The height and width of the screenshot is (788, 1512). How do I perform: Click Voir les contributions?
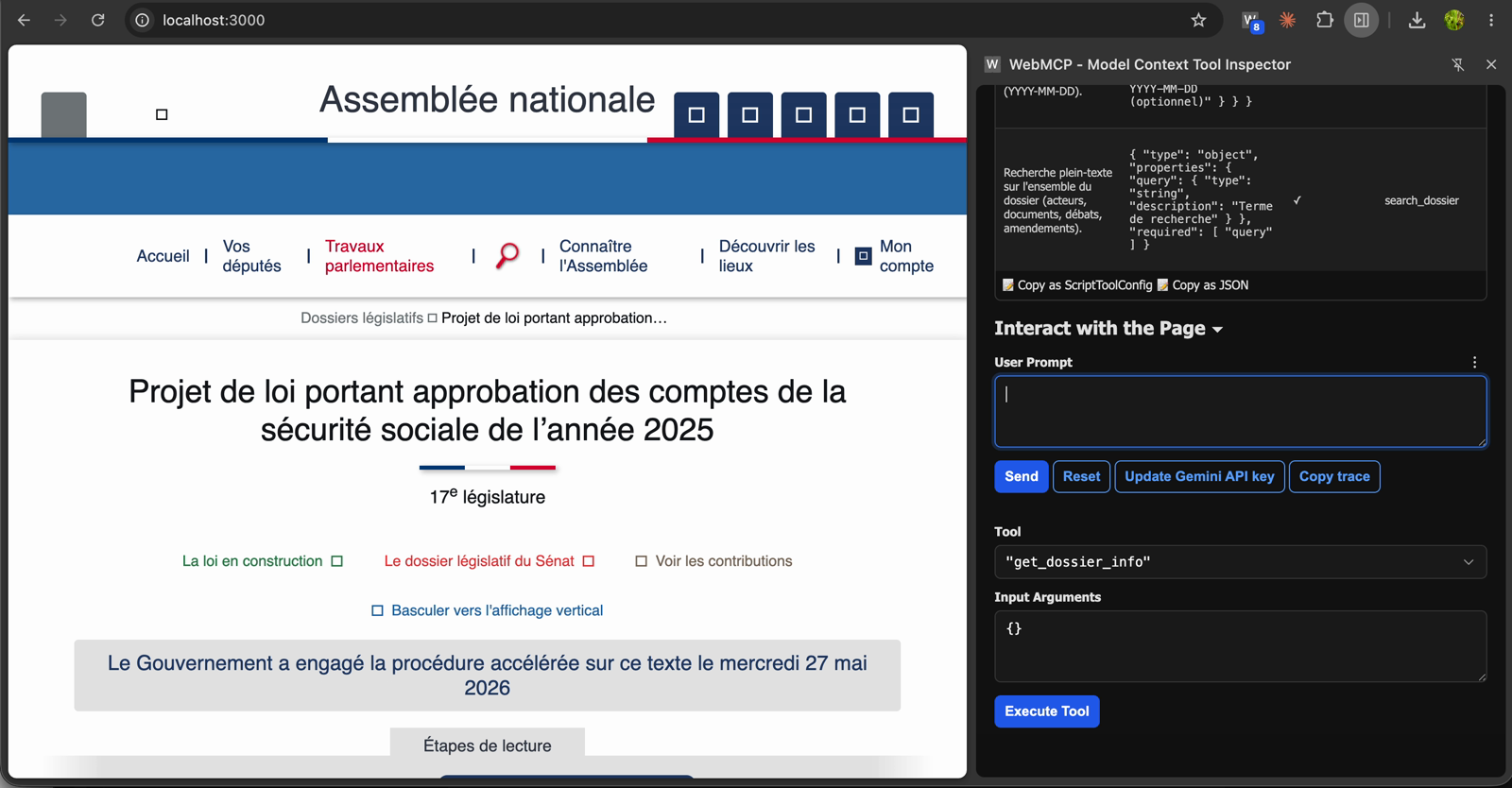713,561
